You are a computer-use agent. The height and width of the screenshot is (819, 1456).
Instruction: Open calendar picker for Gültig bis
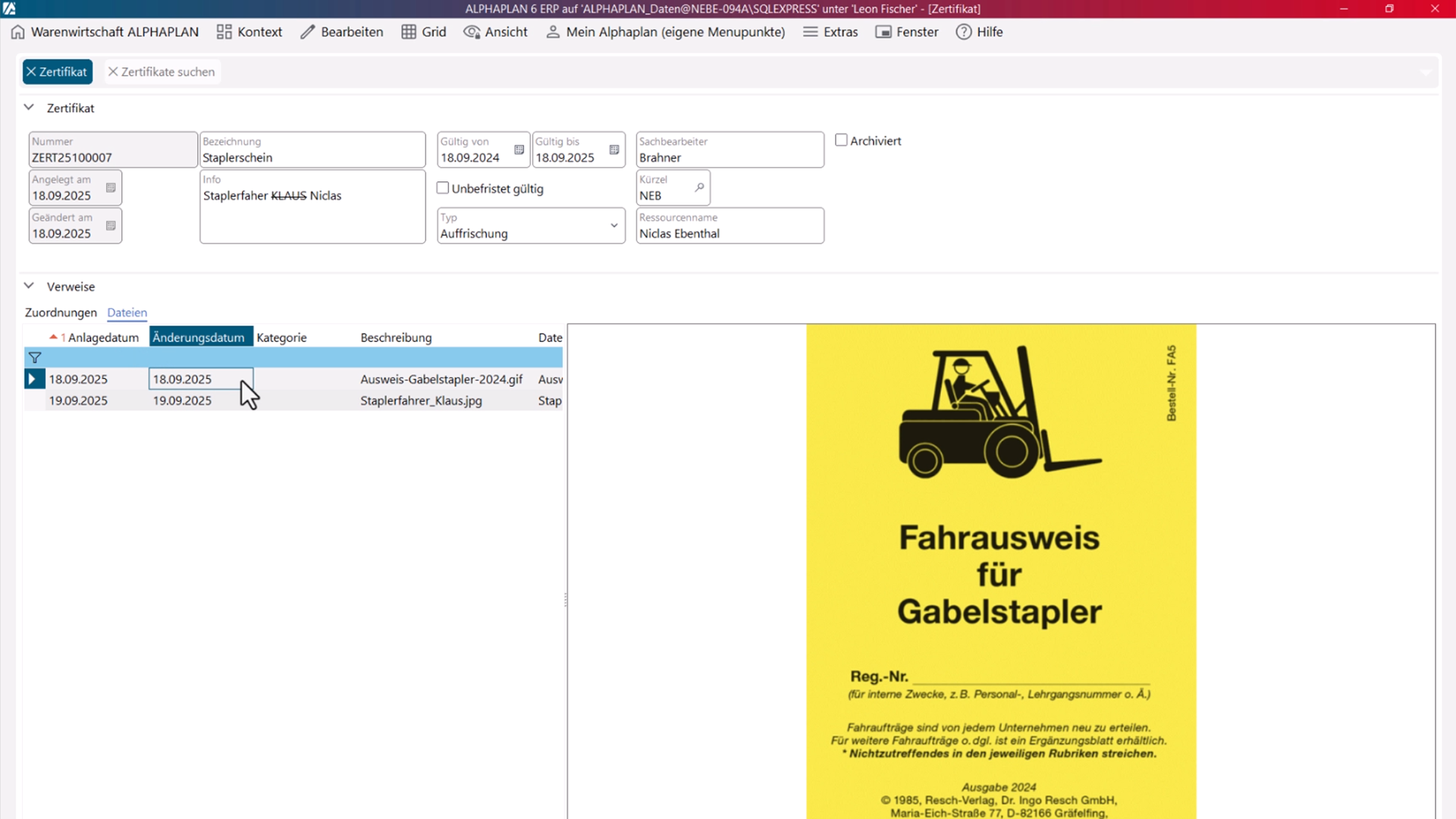click(x=614, y=149)
